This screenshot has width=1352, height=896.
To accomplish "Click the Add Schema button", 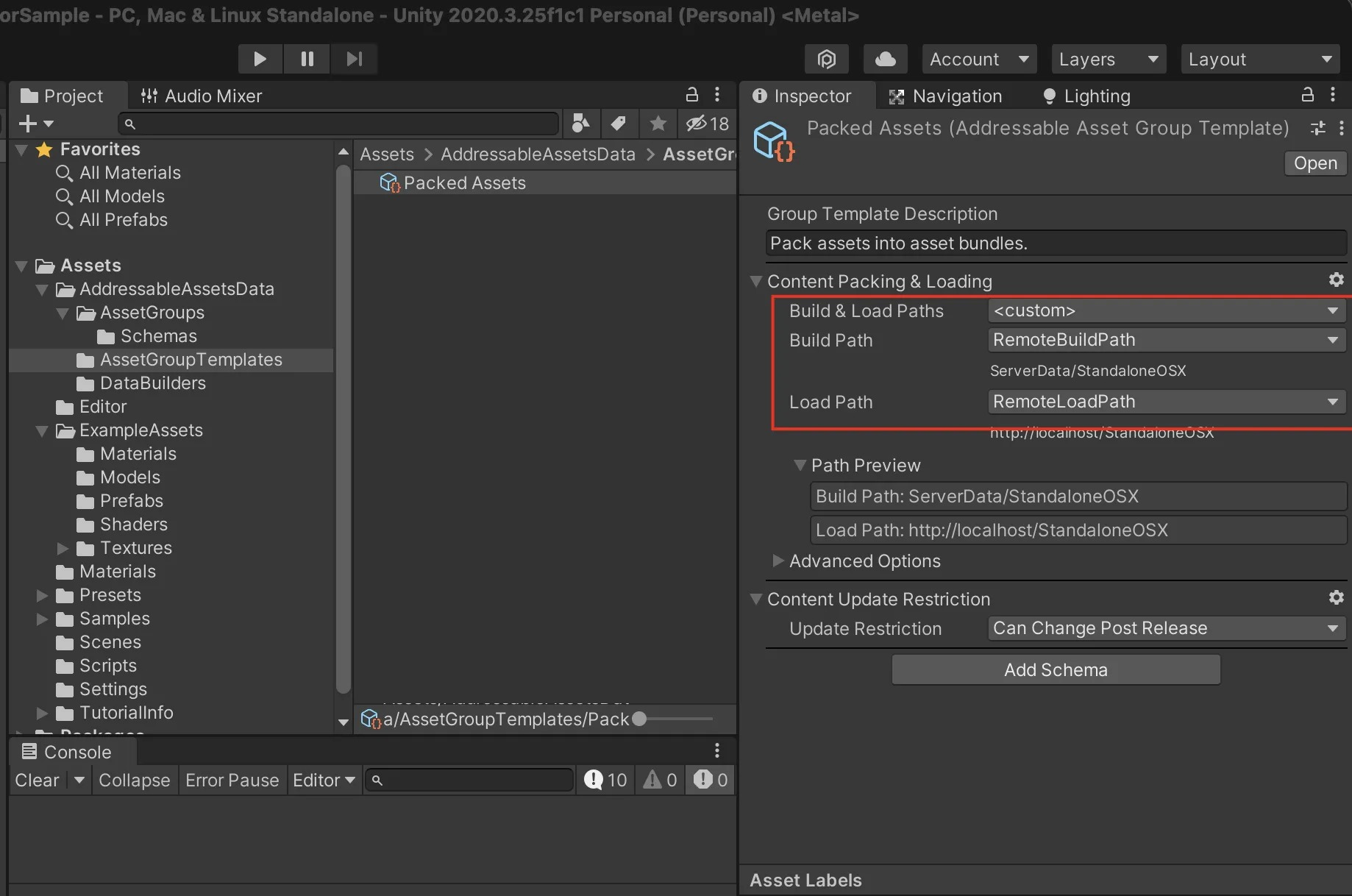I will pos(1056,669).
